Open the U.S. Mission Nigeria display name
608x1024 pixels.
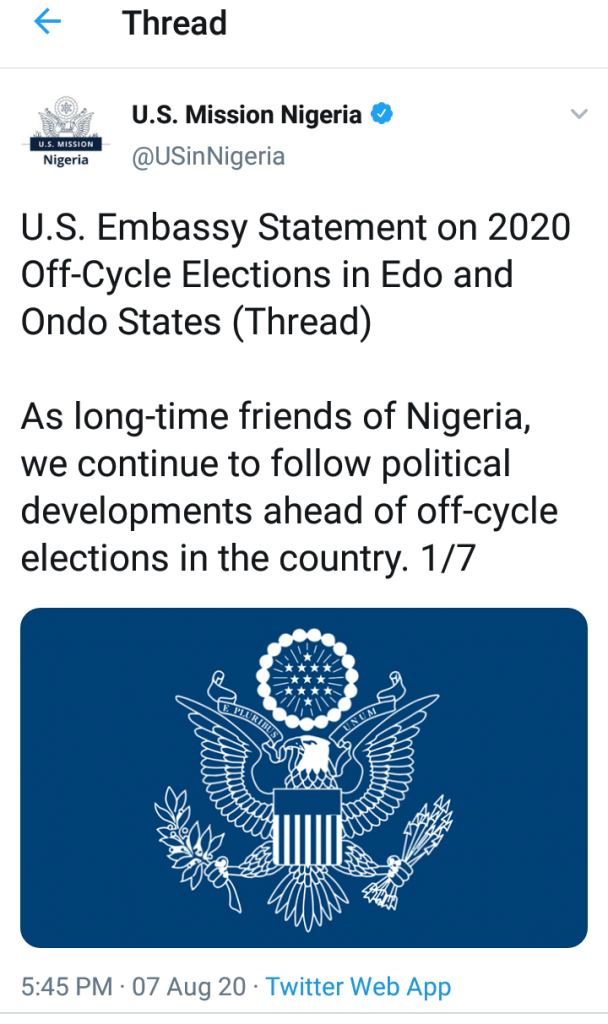point(246,115)
